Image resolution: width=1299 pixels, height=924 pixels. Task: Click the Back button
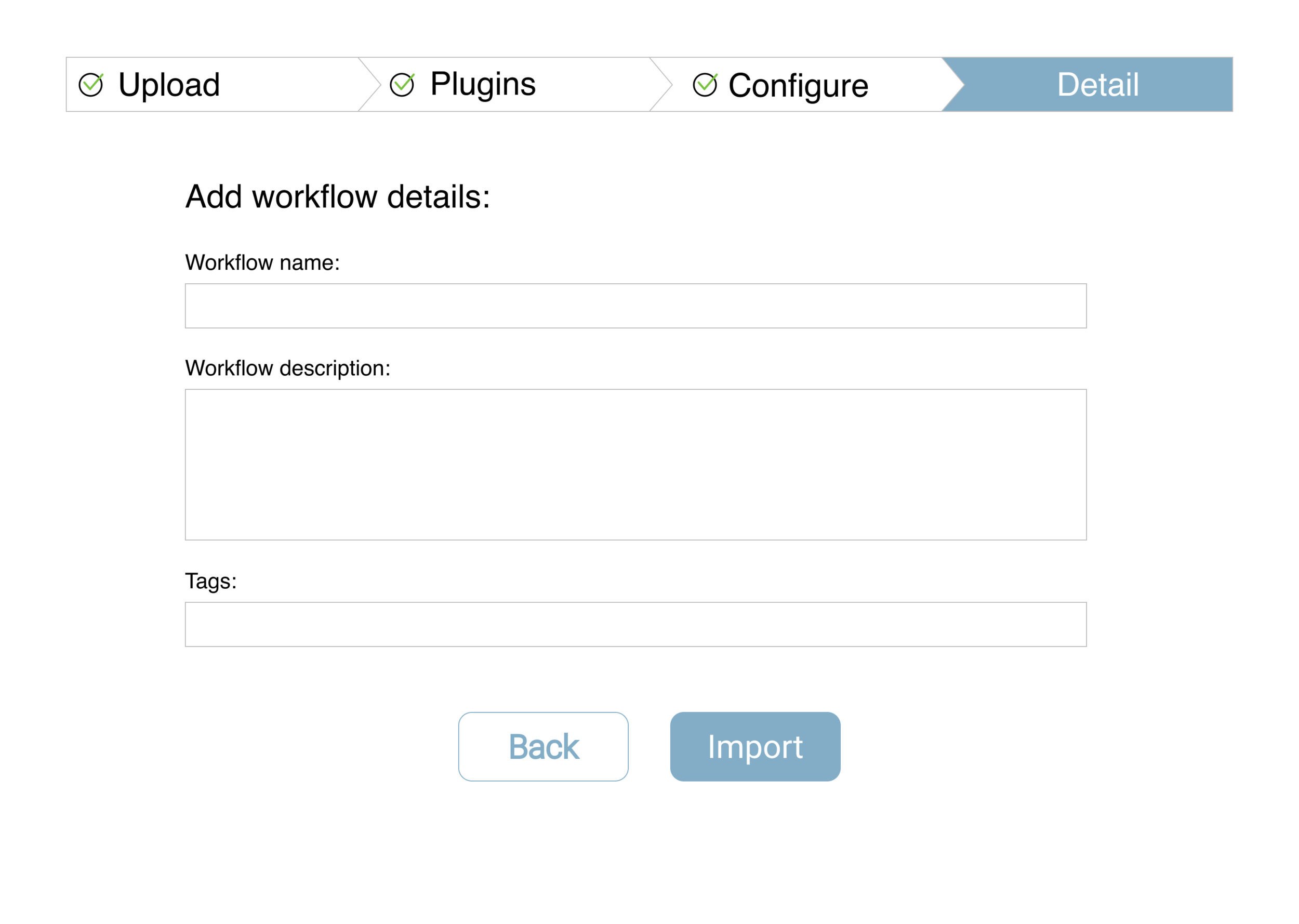(543, 746)
